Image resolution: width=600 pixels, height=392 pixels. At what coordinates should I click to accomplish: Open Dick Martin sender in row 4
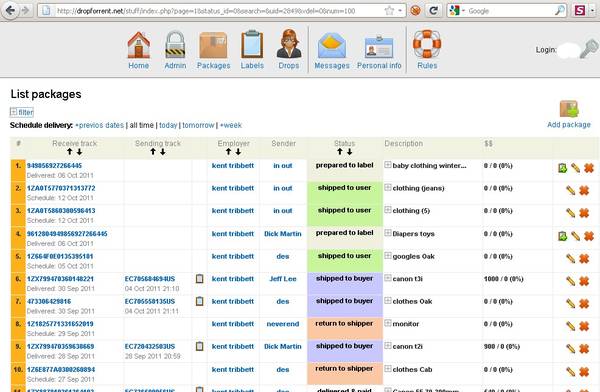(x=283, y=234)
